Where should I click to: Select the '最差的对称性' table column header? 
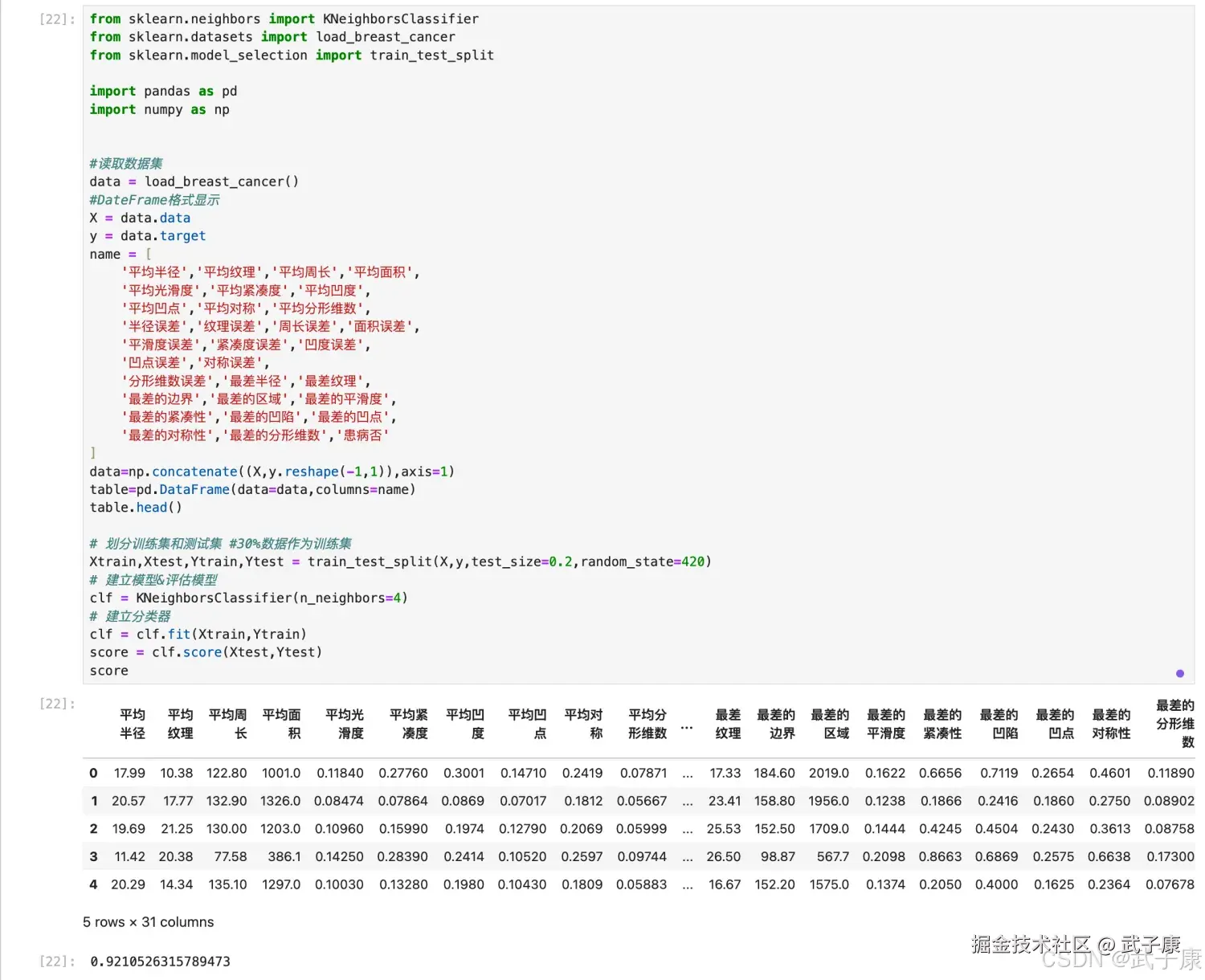pos(1111,724)
